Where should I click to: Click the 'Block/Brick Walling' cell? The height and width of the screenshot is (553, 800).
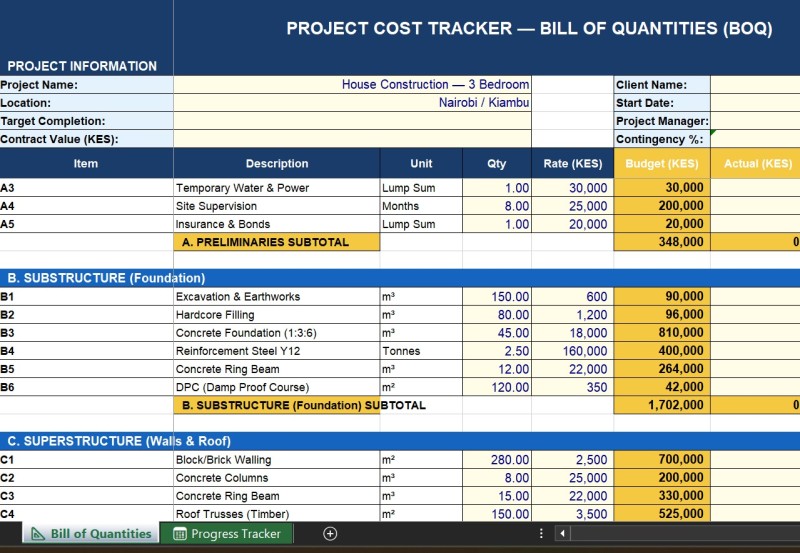click(277, 460)
